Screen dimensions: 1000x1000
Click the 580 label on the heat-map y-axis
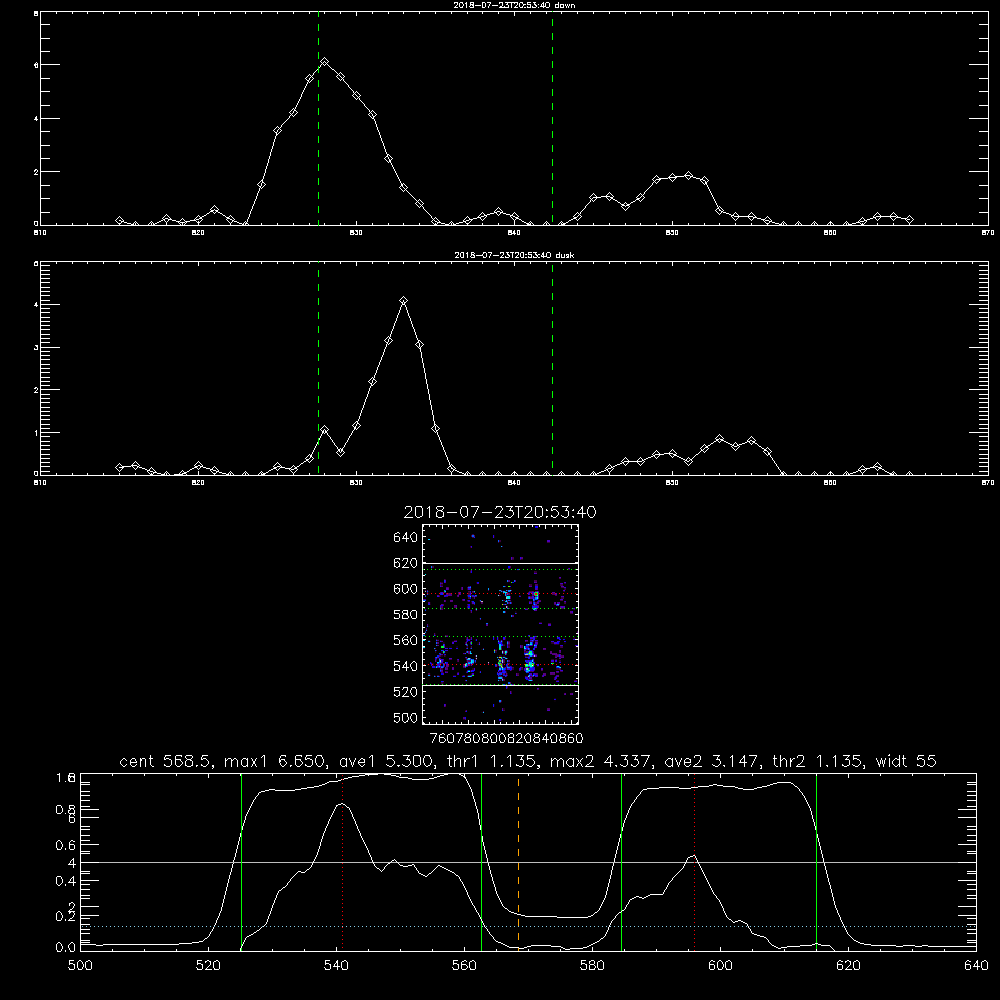point(406,615)
